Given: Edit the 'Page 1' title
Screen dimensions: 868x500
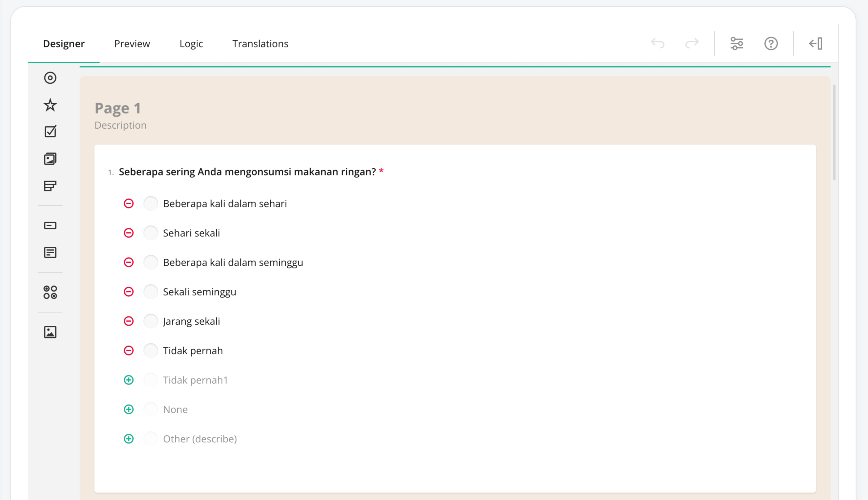Looking at the screenshot, I should (117, 108).
